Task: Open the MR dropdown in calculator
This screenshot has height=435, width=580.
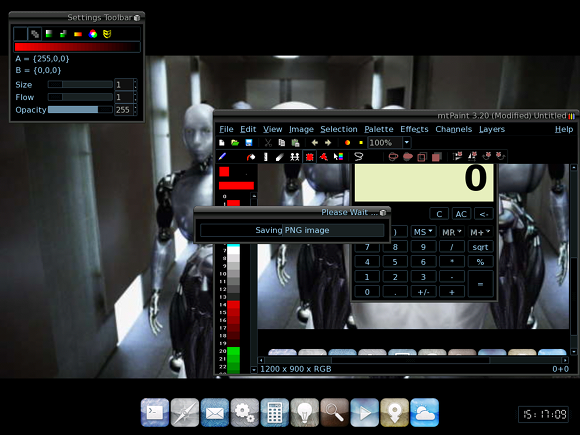Action: [x=452, y=232]
